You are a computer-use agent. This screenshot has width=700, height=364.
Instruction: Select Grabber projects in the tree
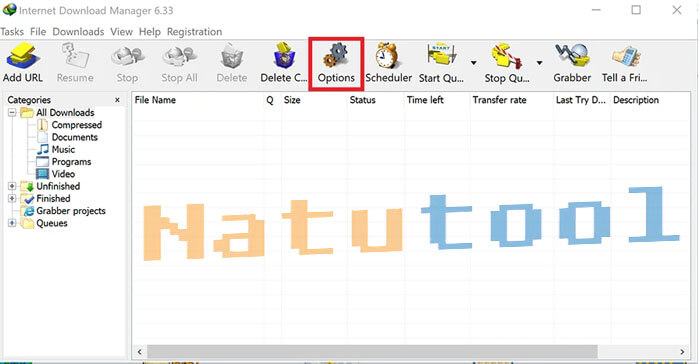71,211
